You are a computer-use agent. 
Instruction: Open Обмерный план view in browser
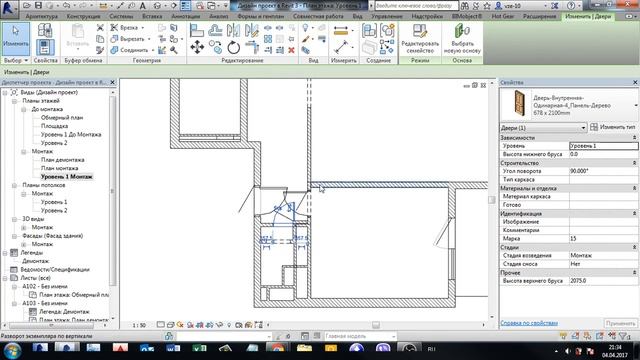tap(62, 118)
